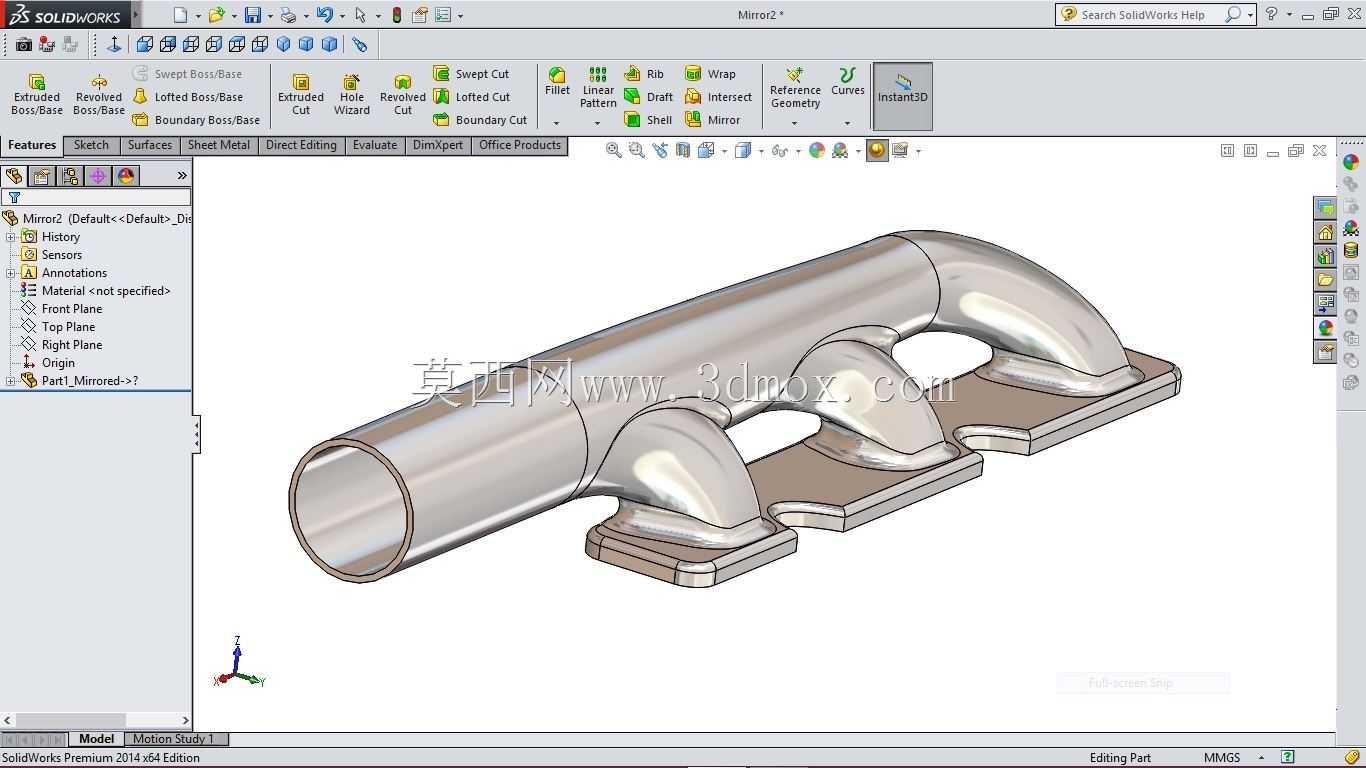1366x768 pixels.
Task: Switch to the Sketch tab
Action: 91,145
